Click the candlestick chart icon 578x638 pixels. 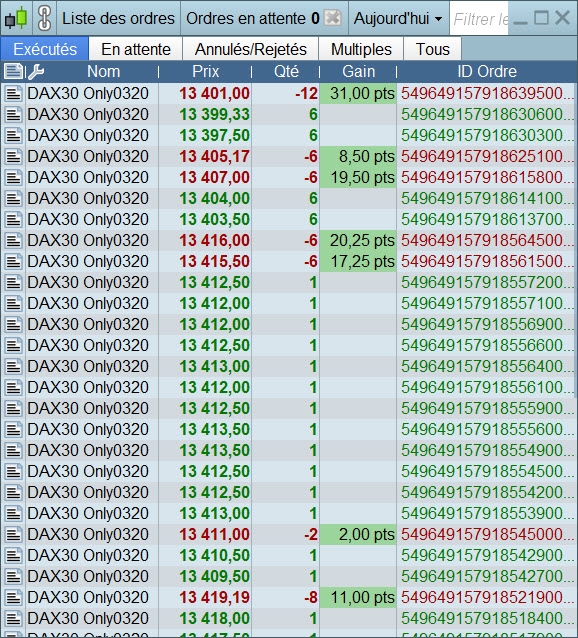(x=16, y=18)
